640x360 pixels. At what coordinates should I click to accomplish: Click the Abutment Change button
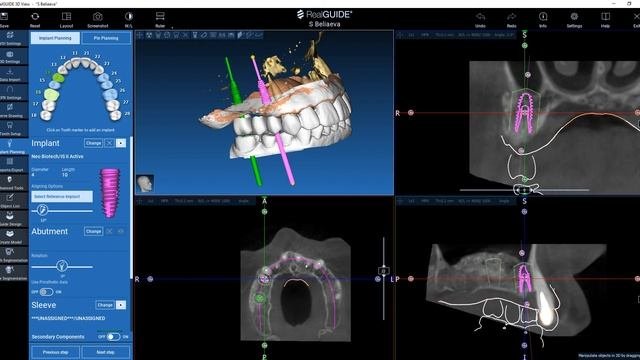click(93, 231)
